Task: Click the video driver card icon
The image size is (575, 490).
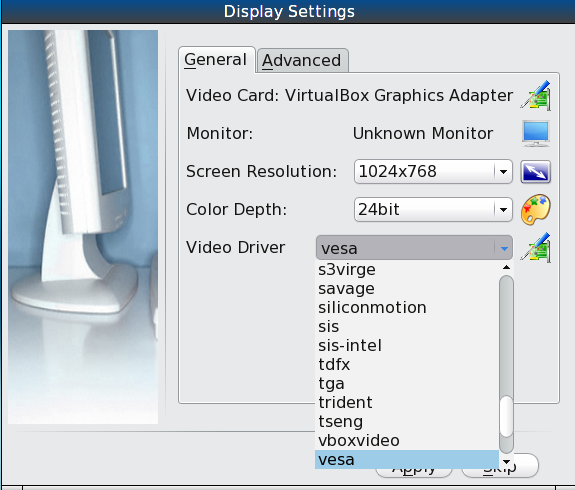Action: tap(536, 248)
